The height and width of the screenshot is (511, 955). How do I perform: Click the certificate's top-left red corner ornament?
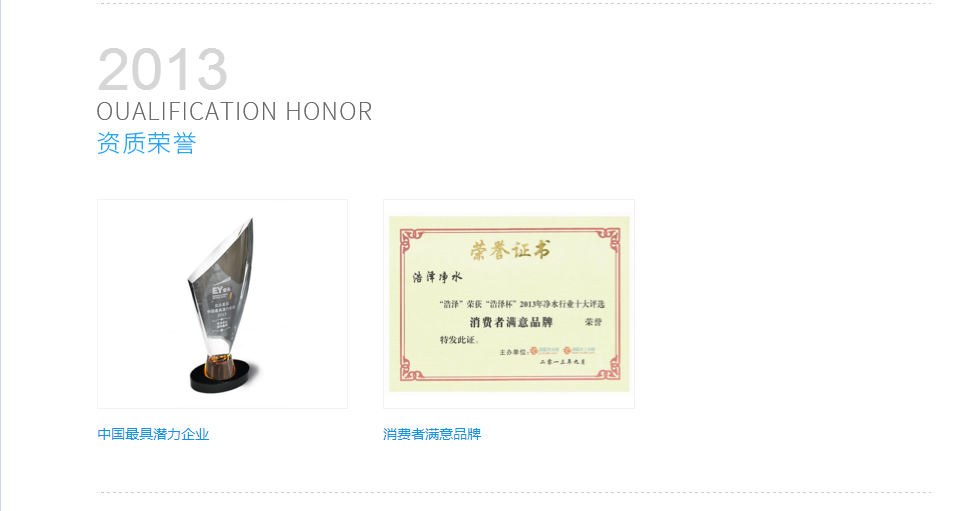click(411, 239)
